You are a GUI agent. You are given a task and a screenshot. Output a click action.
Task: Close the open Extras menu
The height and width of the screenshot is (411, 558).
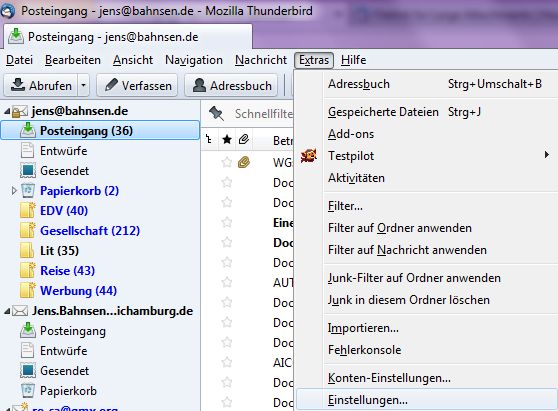314,60
